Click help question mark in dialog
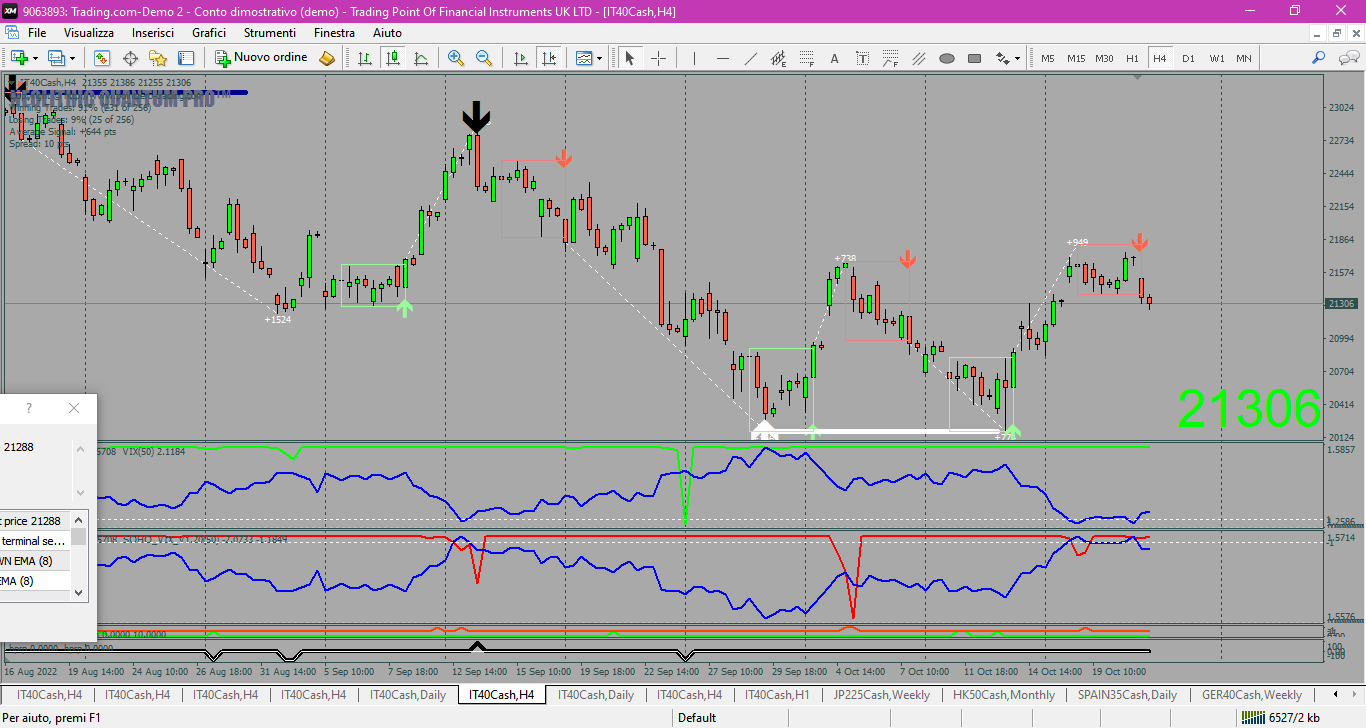1366x728 pixels. point(29,408)
